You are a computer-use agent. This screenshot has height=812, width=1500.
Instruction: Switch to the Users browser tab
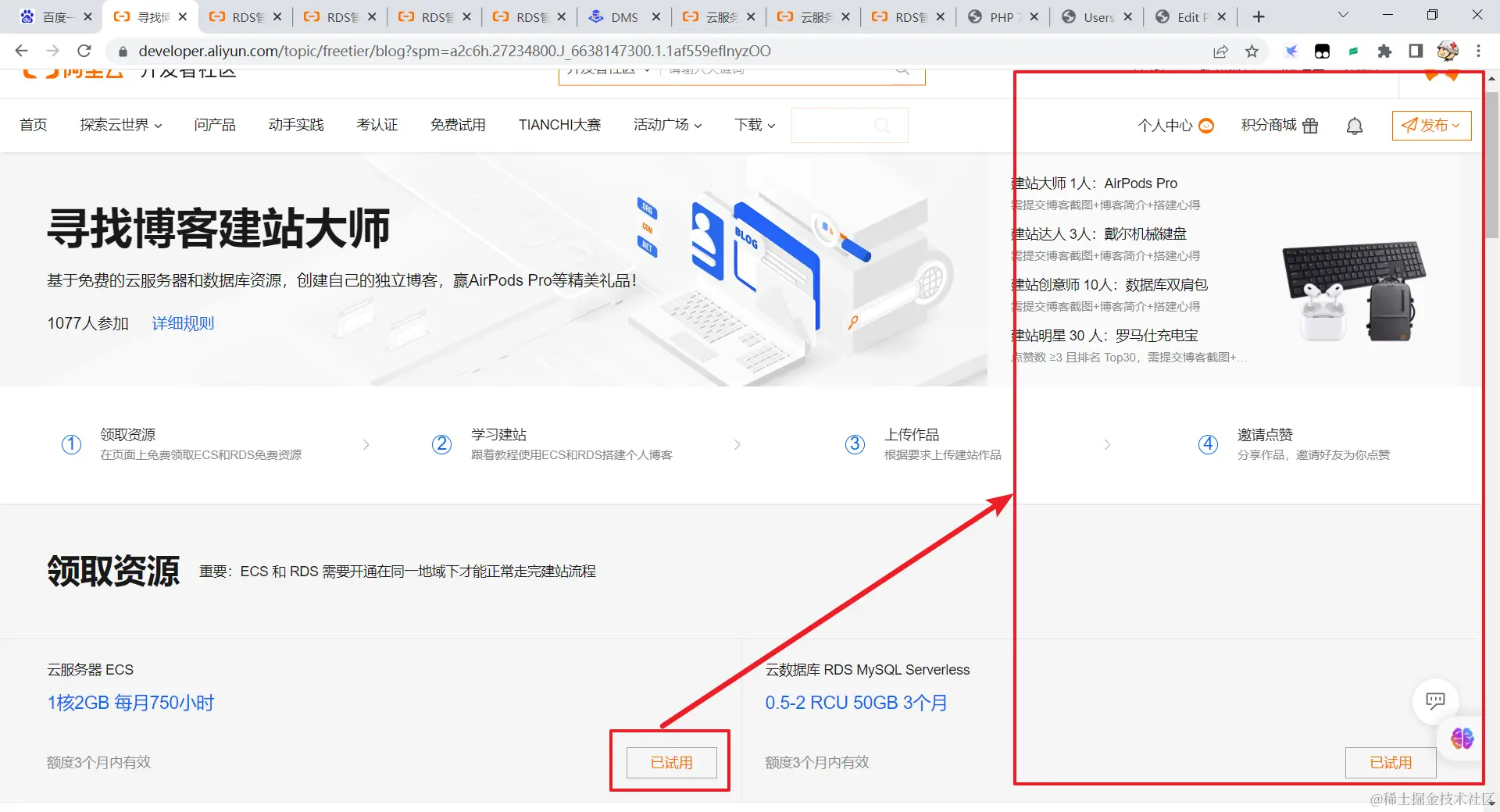(1096, 17)
